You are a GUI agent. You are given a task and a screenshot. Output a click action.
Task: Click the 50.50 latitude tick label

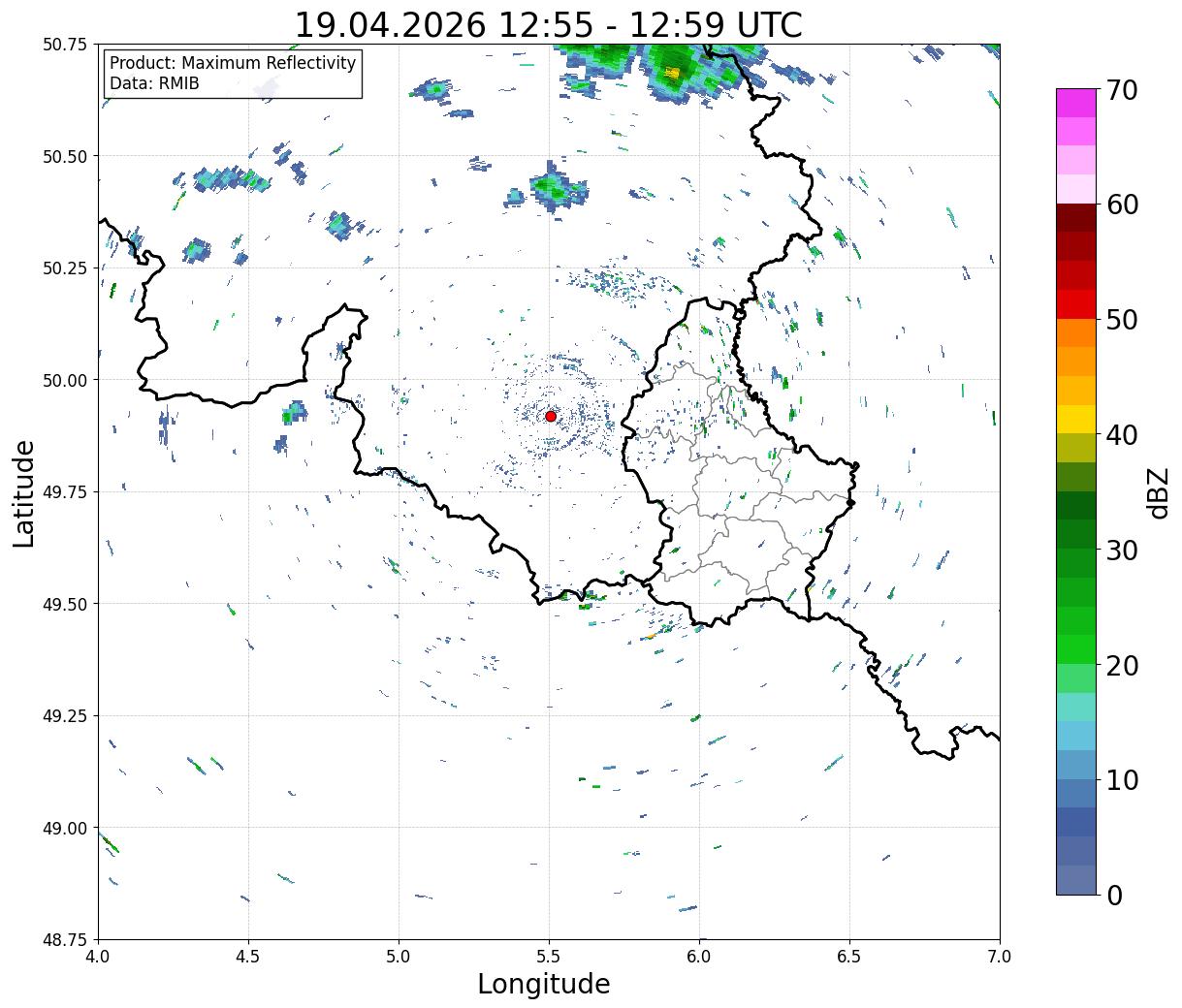pyautogui.click(x=65, y=156)
